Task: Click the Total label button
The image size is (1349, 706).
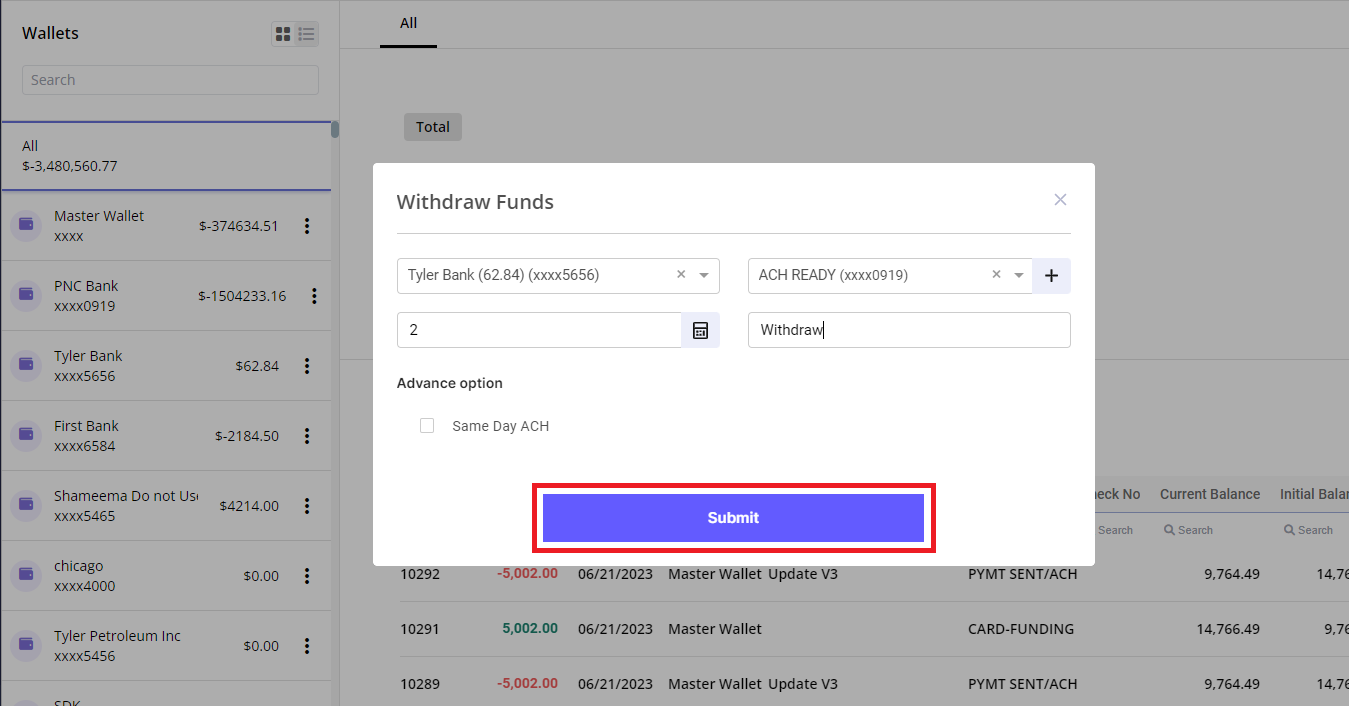Action: point(433,127)
